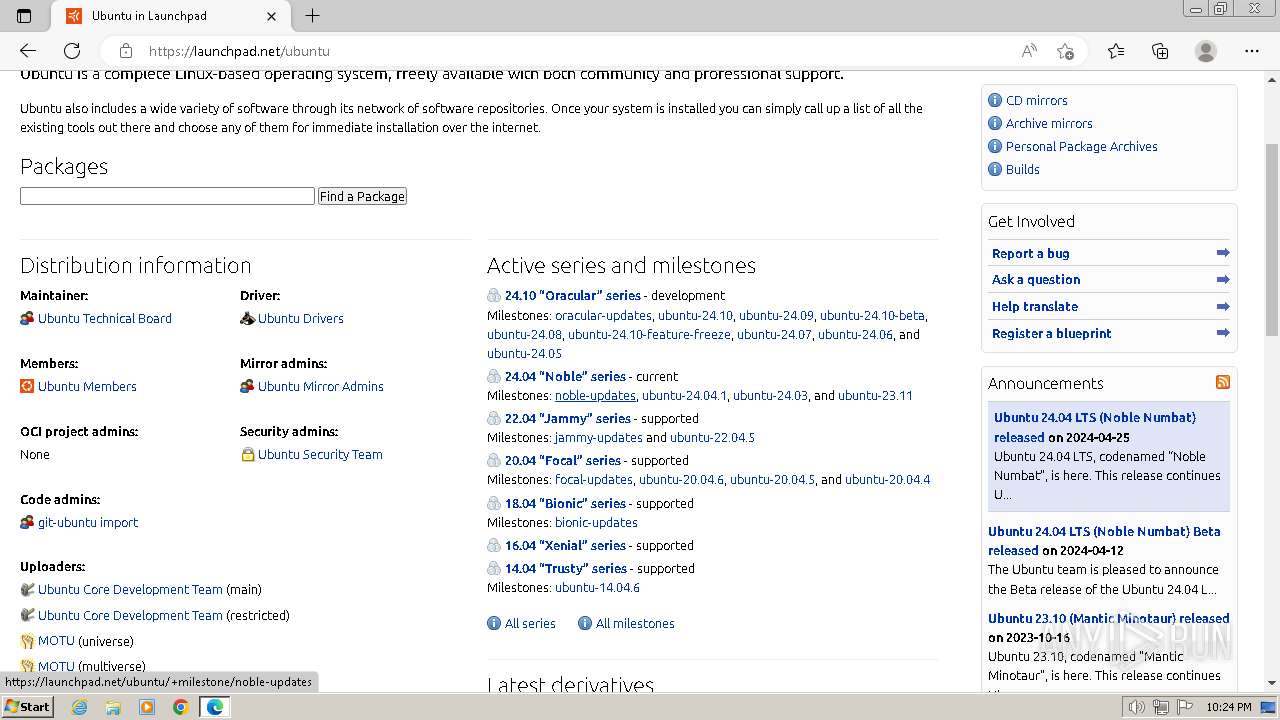Open the bionic-updates milestone link
This screenshot has height=720, width=1280.
click(596, 522)
